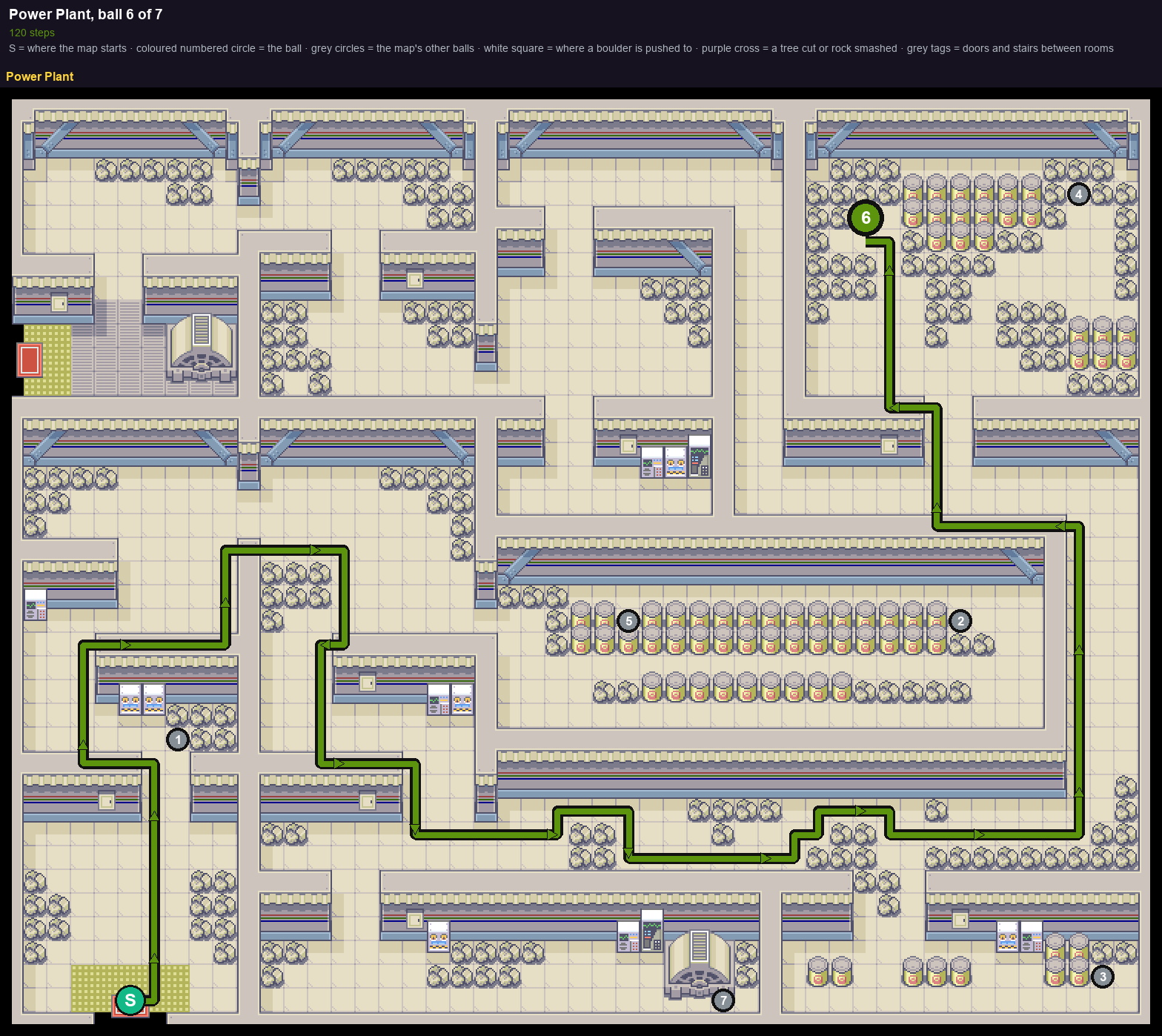Click the green S start marker
This screenshot has height=1036, width=1162.
click(130, 1000)
